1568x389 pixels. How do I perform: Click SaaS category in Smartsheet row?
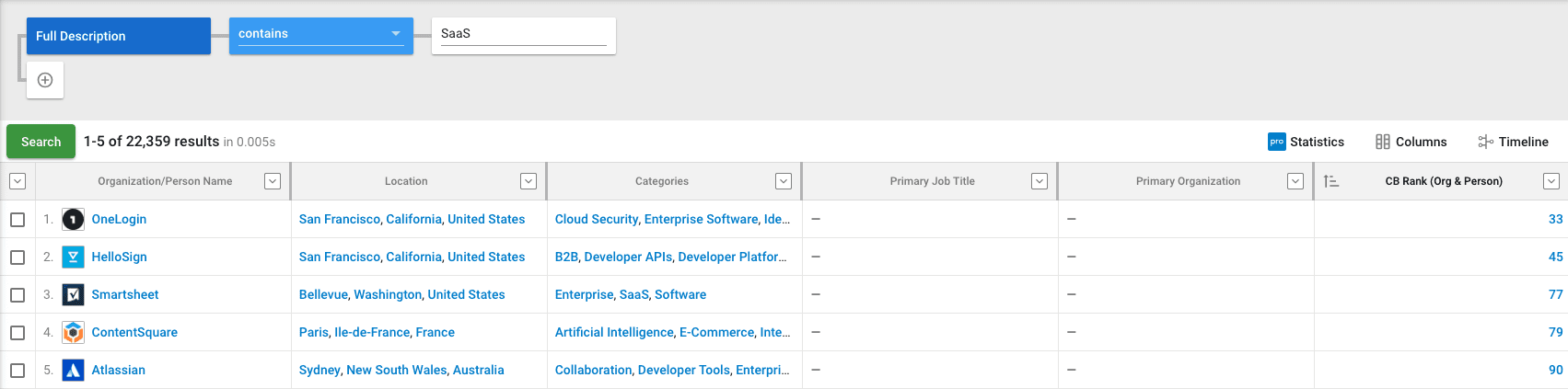point(633,294)
